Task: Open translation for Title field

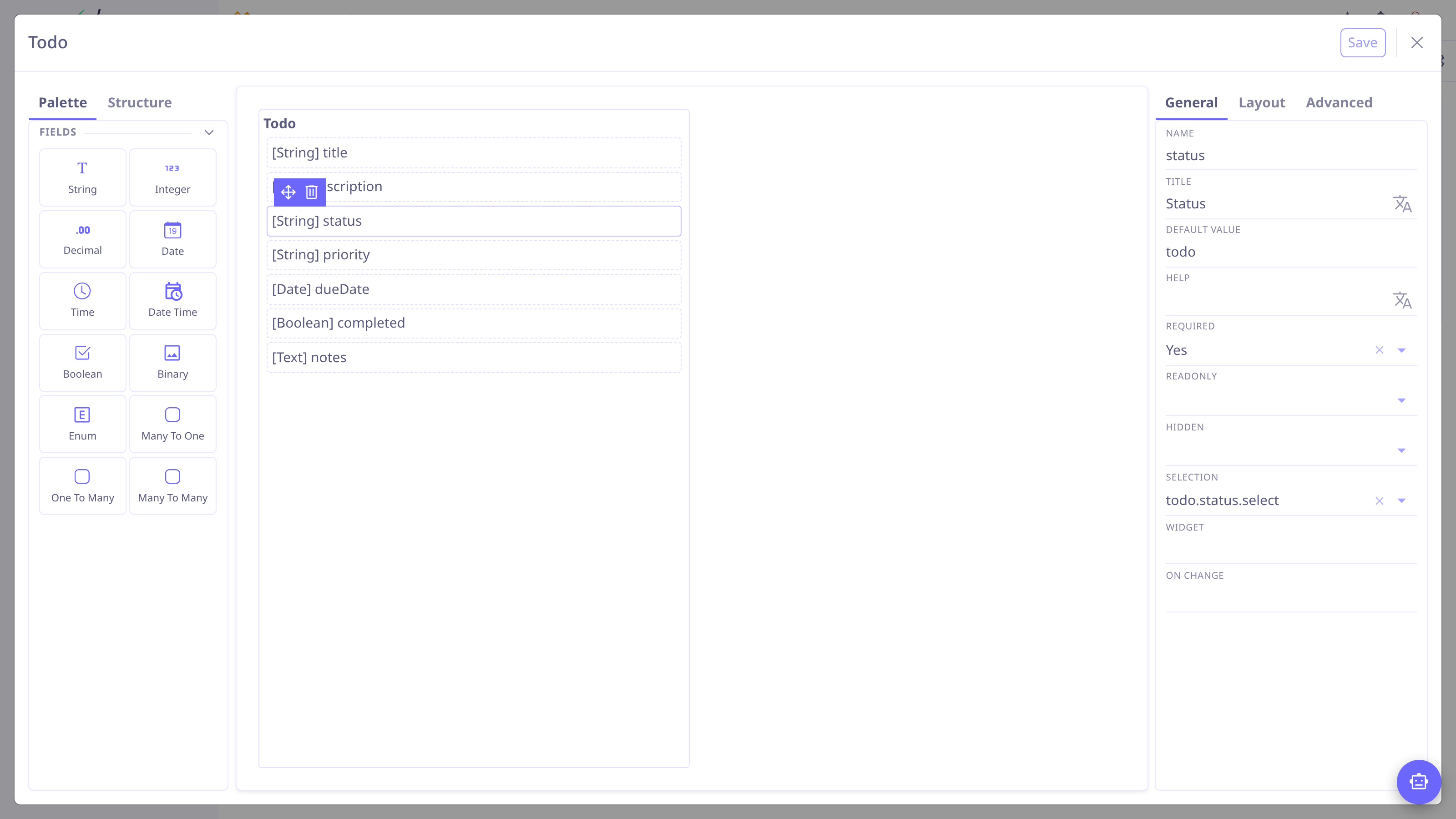Action: point(1402,203)
